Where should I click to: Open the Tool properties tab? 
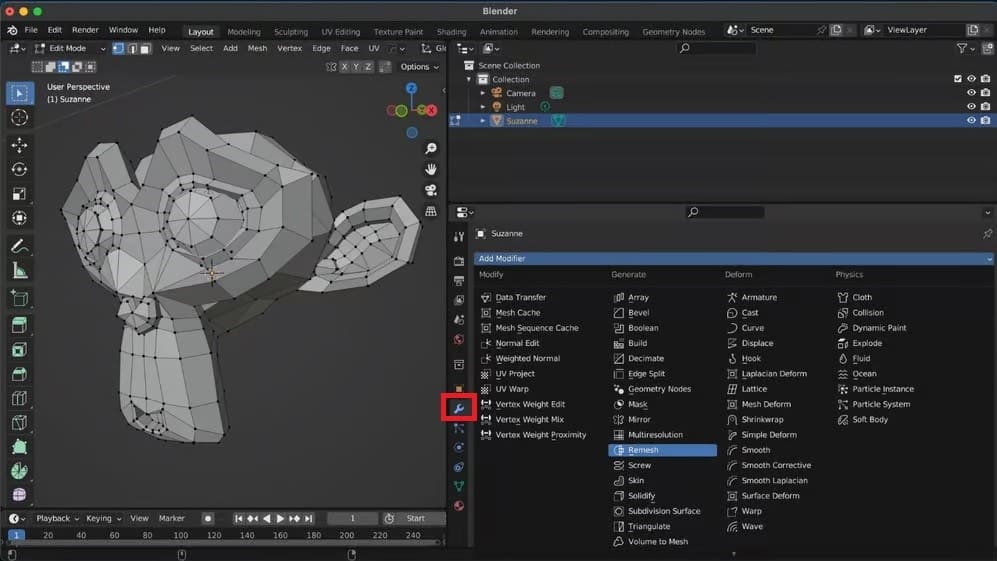click(458, 237)
